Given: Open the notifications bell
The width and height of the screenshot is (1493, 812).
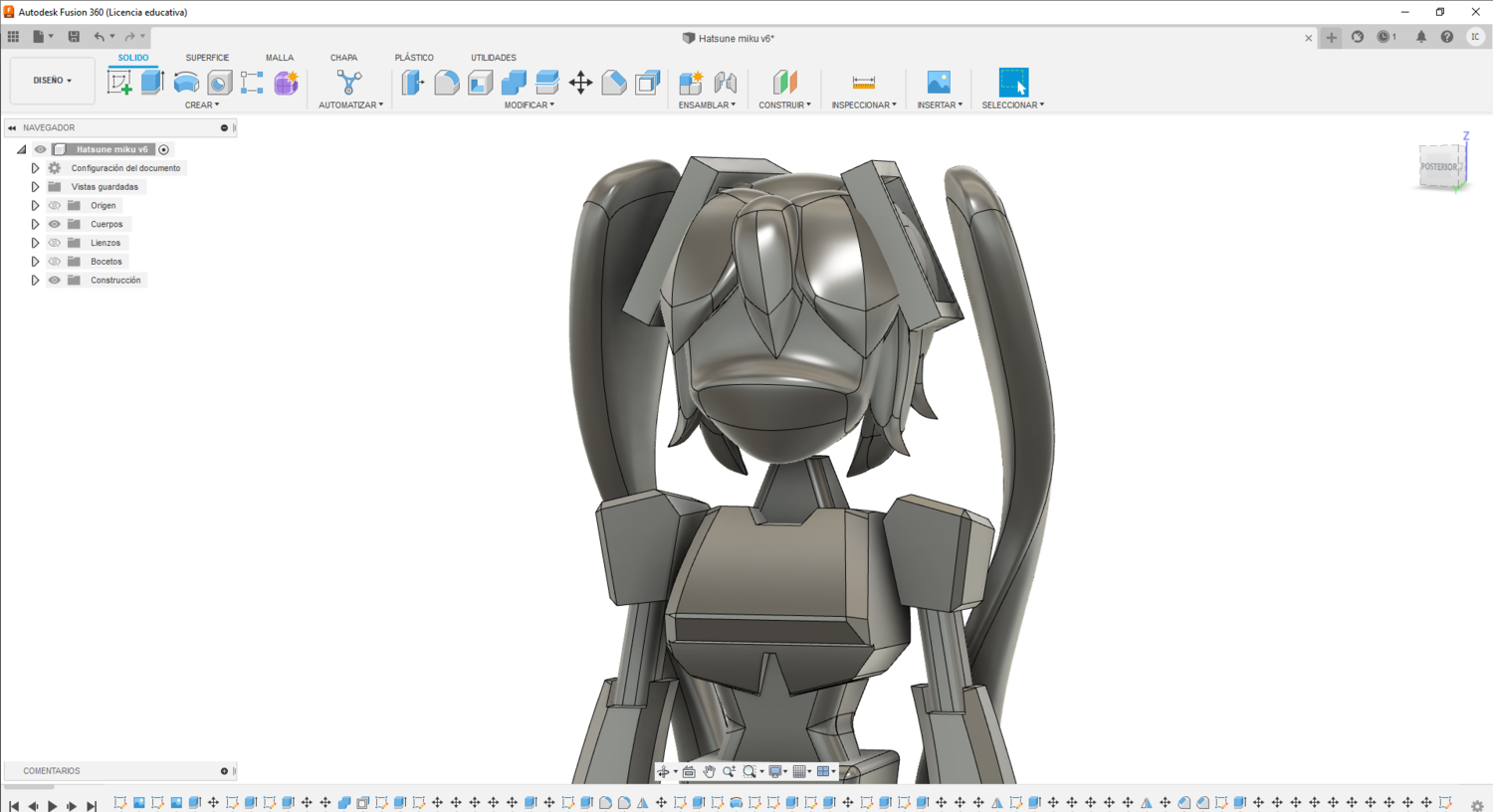Looking at the screenshot, I should pos(1420,37).
